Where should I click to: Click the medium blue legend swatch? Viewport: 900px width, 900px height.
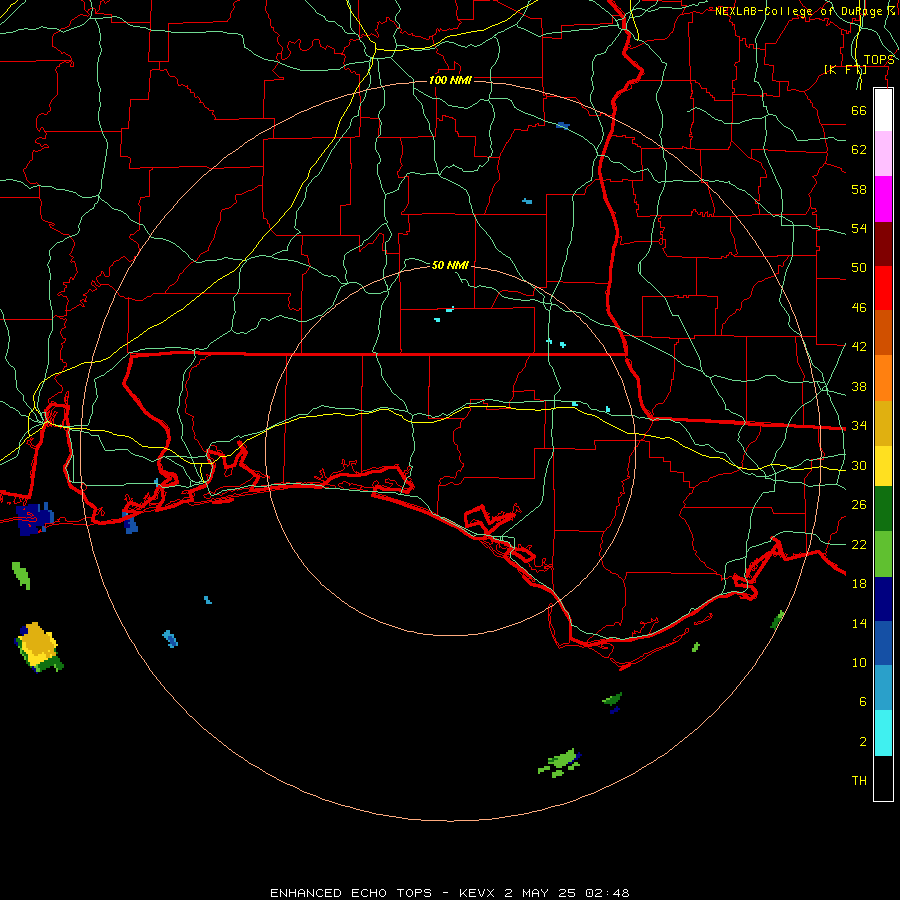[883, 643]
